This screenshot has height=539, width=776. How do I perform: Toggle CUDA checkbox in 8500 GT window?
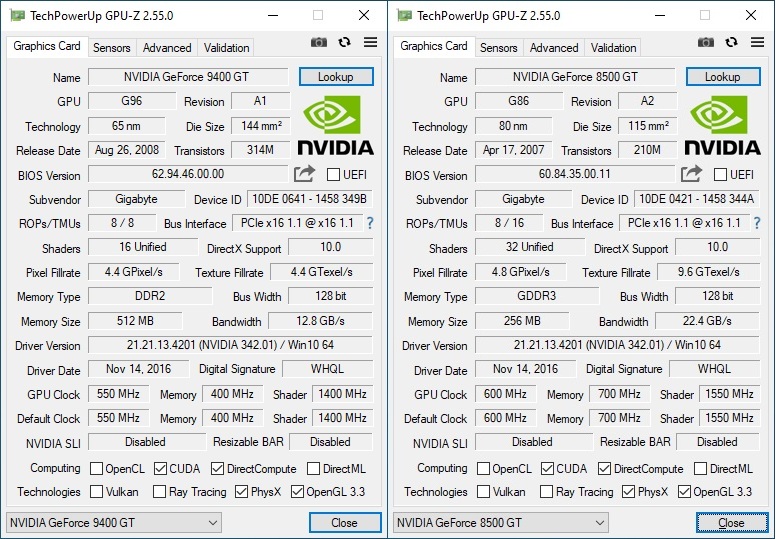[547, 468]
